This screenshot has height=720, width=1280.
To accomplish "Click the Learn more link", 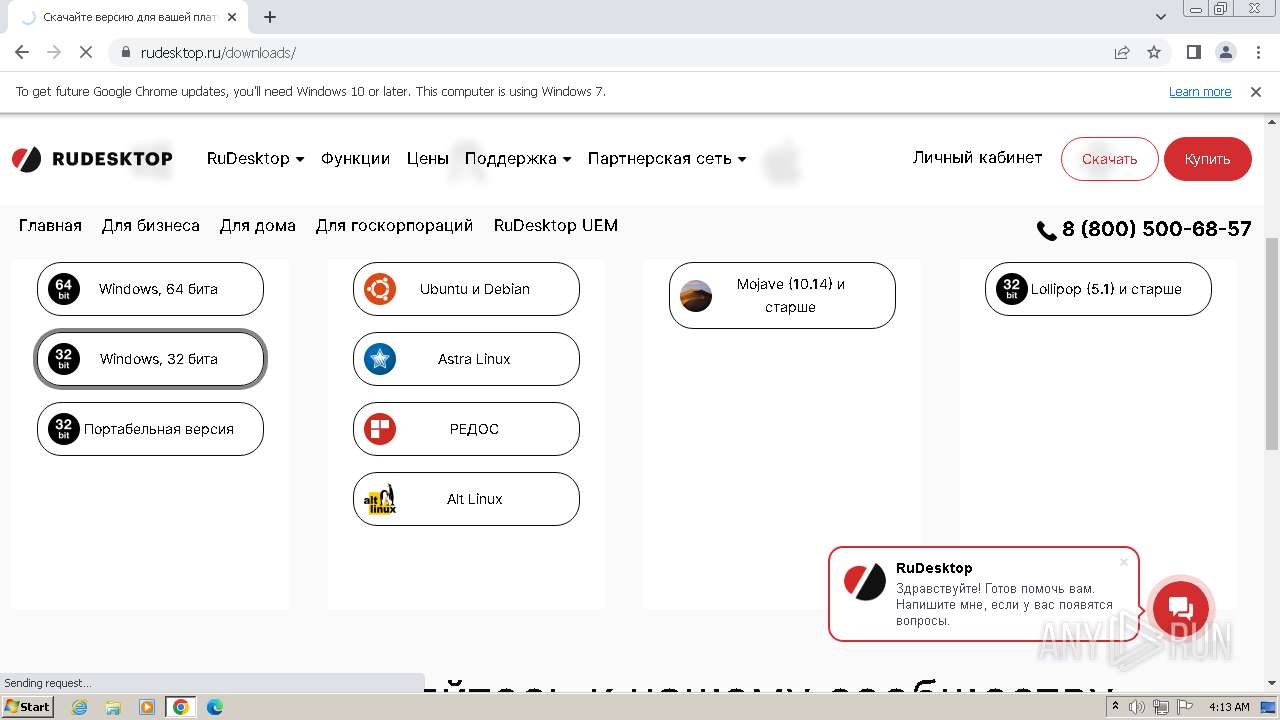I will pyautogui.click(x=1200, y=92).
